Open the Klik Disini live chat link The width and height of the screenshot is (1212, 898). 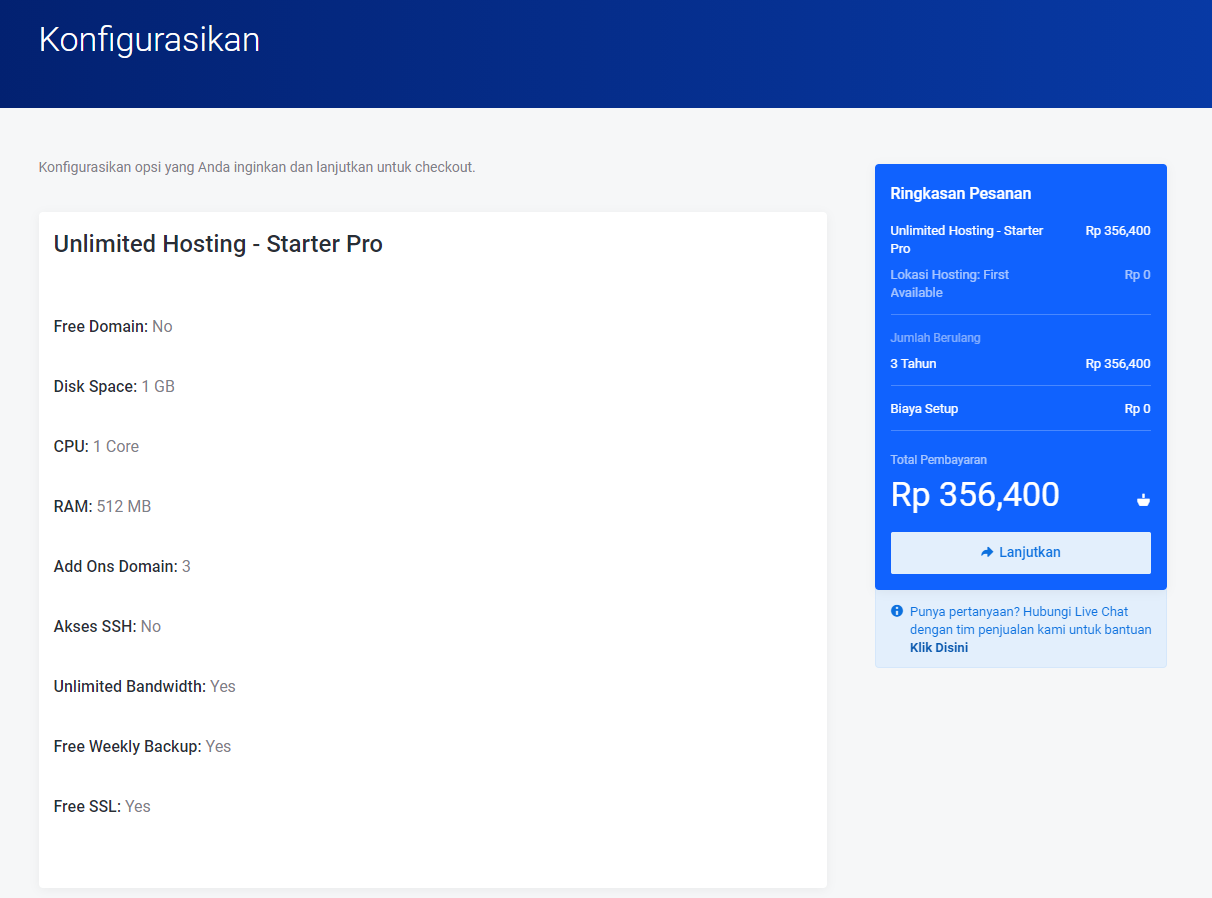tap(938, 648)
